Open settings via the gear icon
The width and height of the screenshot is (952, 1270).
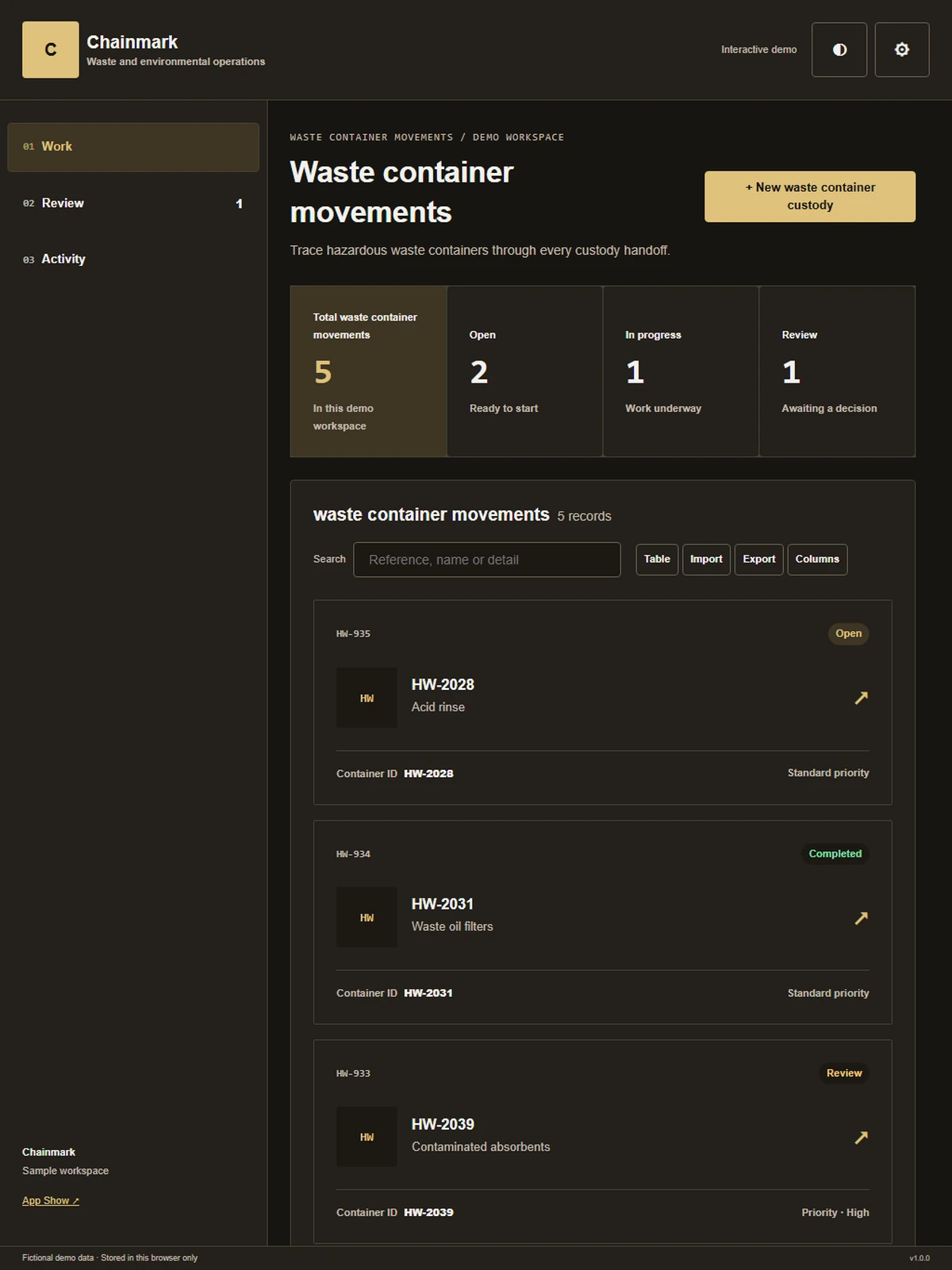(x=902, y=49)
